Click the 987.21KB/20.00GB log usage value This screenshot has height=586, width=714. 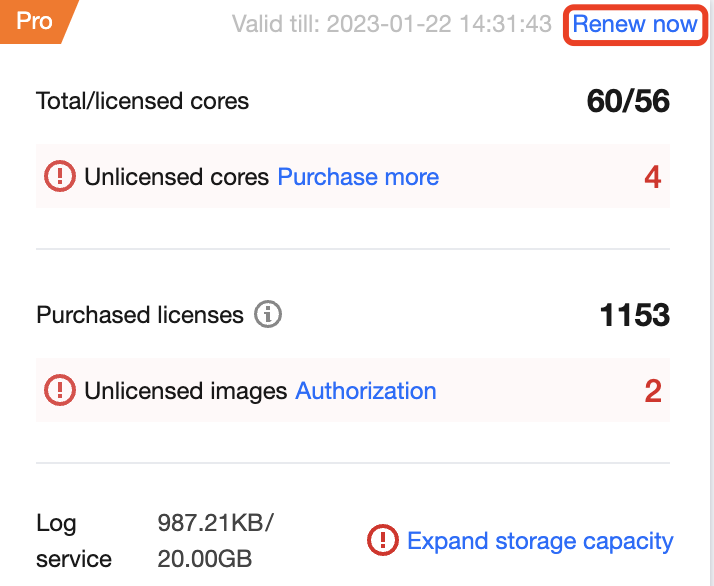click(x=215, y=541)
